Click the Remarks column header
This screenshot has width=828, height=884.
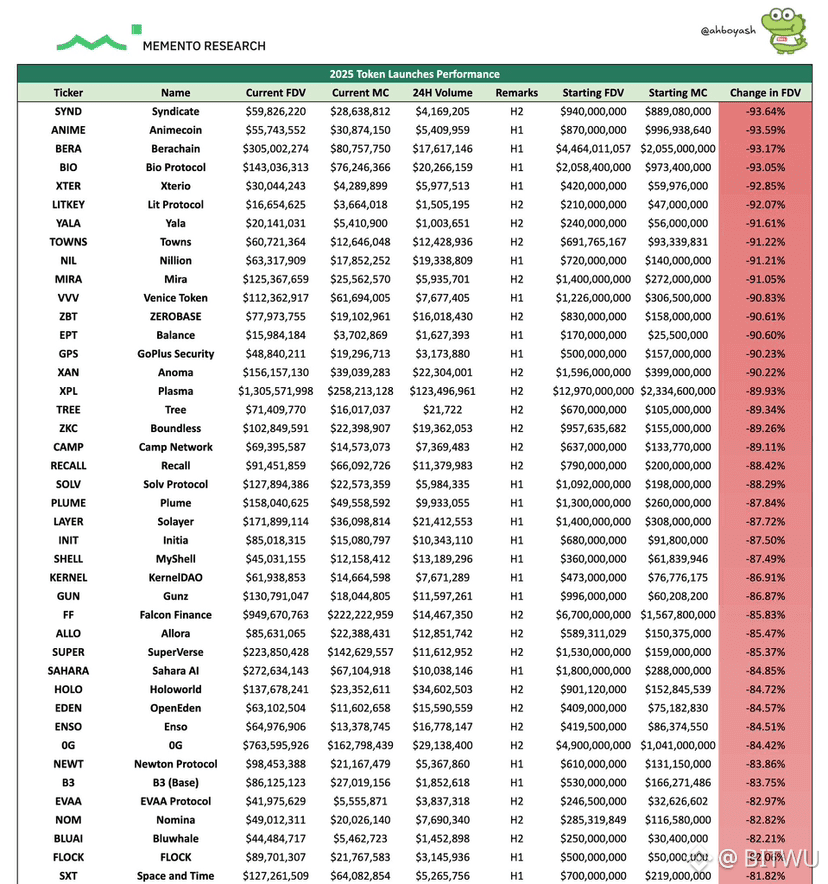[516, 93]
